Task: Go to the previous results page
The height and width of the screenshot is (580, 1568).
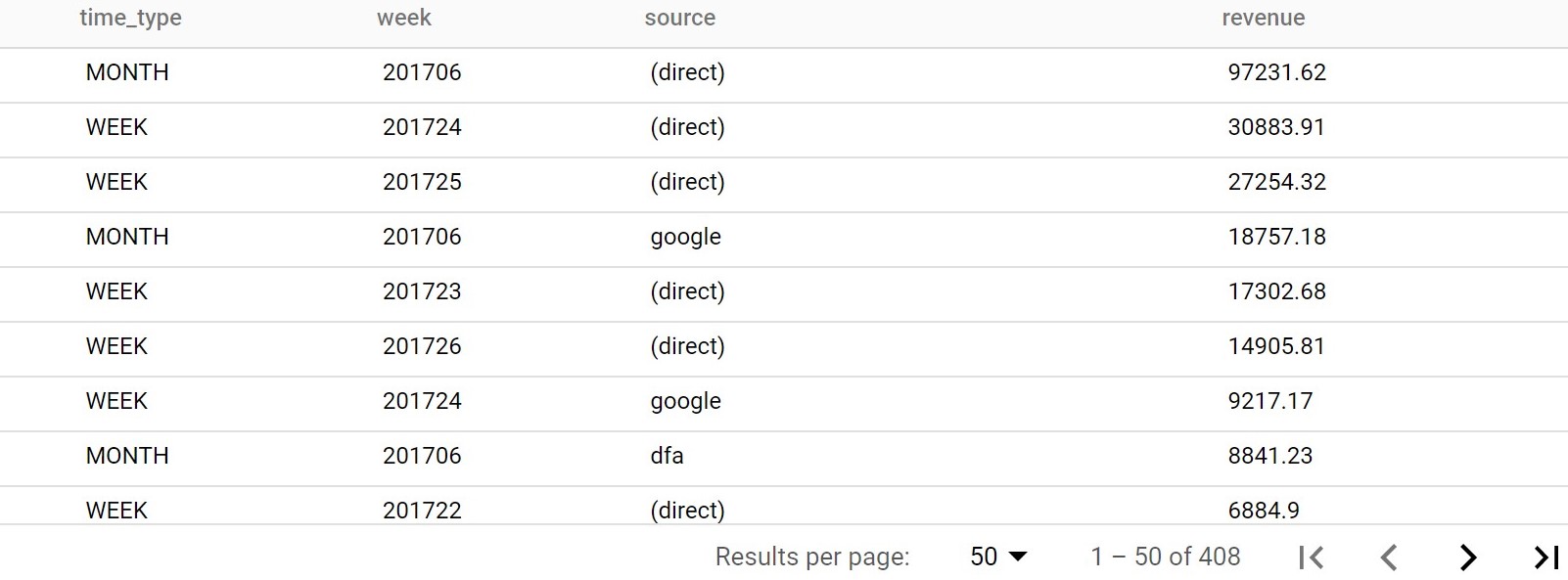Action: point(1388,558)
